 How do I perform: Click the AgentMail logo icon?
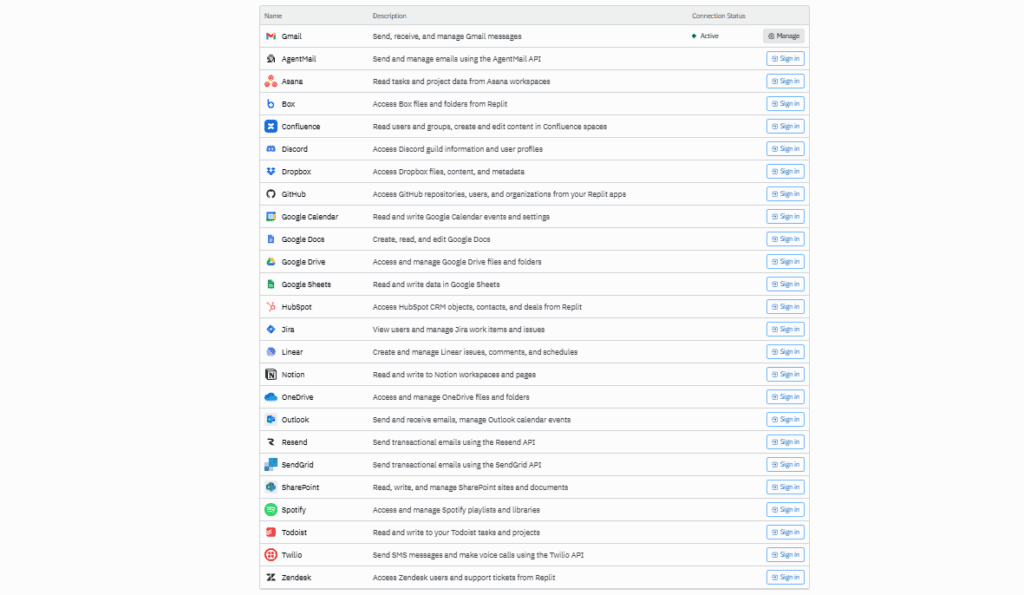point(270,59)
